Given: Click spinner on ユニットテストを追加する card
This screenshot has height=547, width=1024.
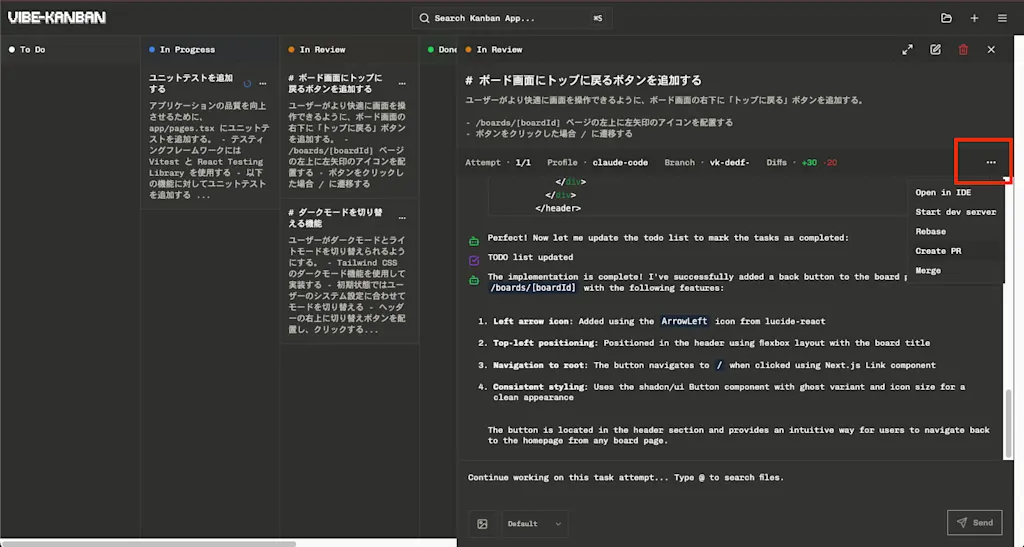Looking at the screenshot, I should point(248,84).
